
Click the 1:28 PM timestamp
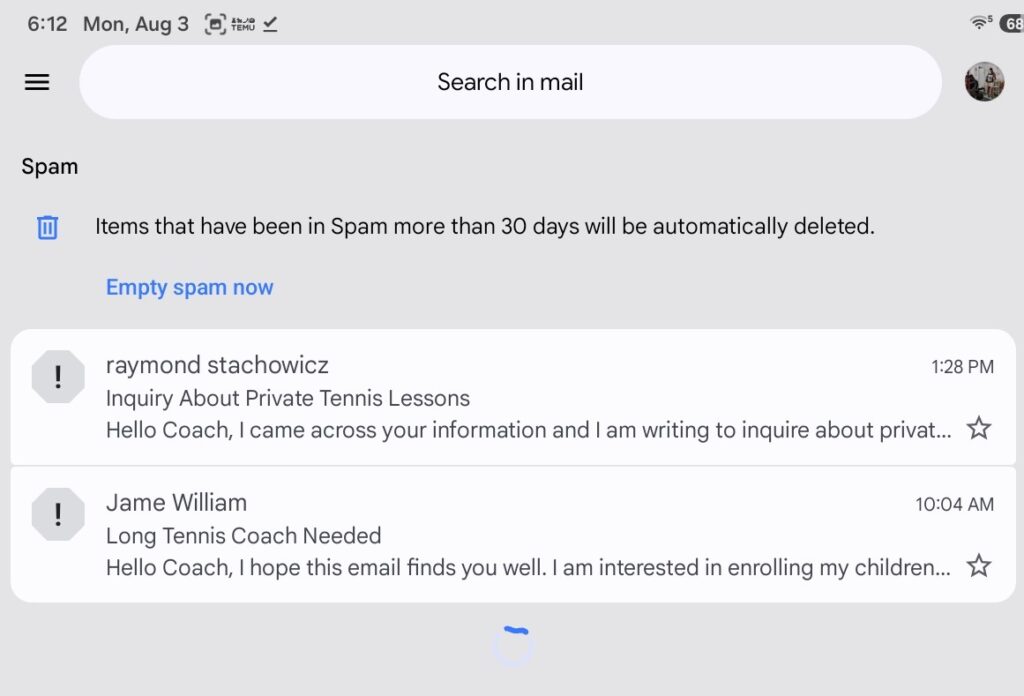(x=962, y=367)
